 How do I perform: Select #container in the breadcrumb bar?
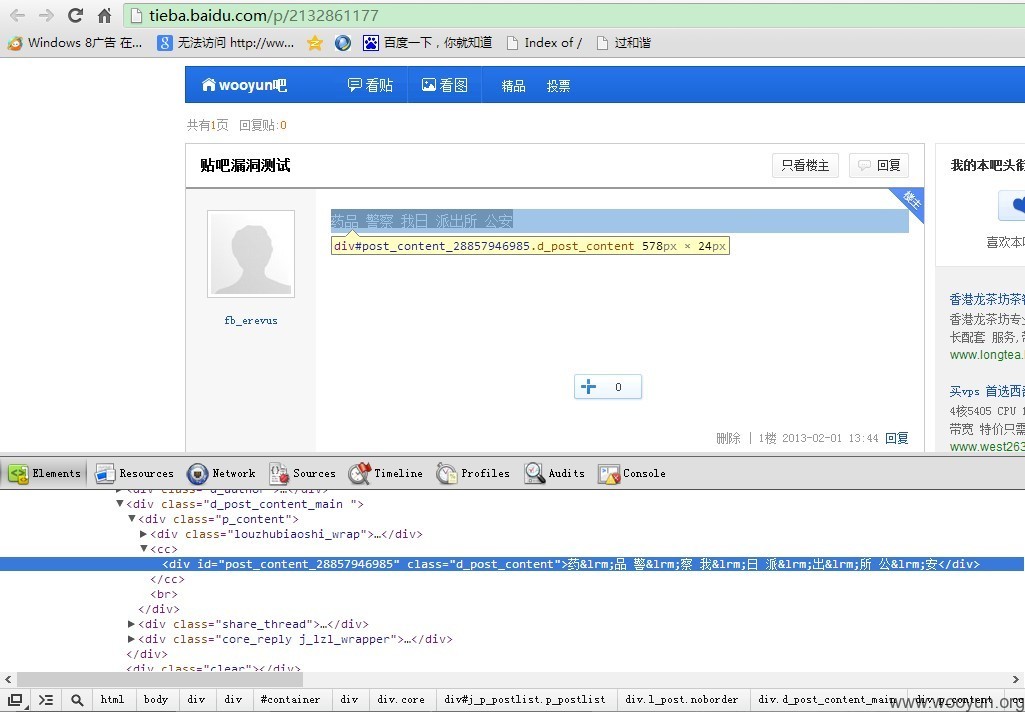click(290, 700)
